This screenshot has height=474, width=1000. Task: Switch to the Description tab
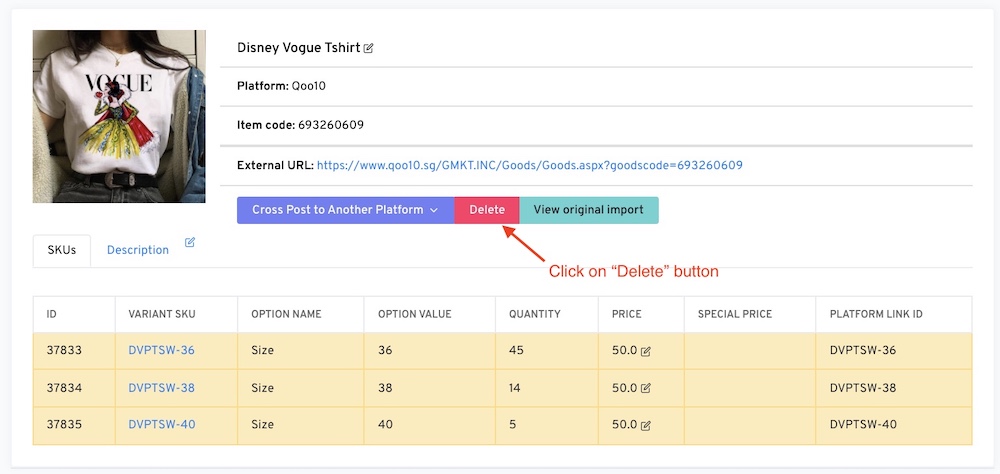pyautogui.click(x=138, y=250)
